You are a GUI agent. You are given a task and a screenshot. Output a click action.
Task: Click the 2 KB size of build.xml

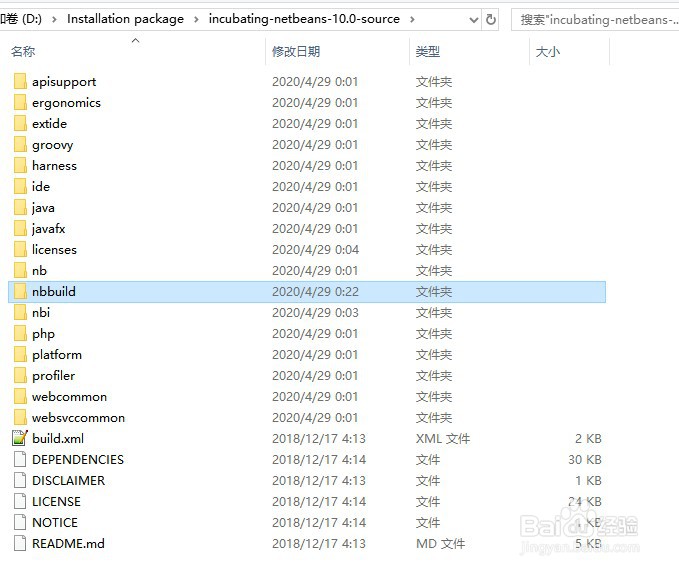tap(588, 439)
